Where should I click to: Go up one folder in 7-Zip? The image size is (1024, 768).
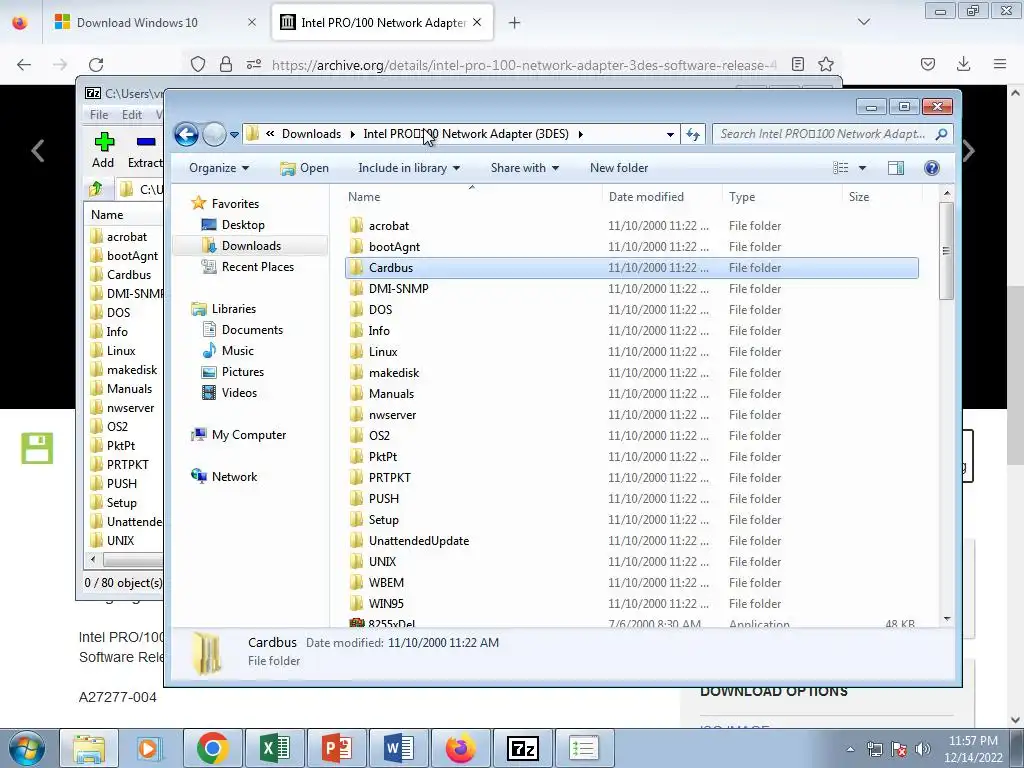coord(96,189)
